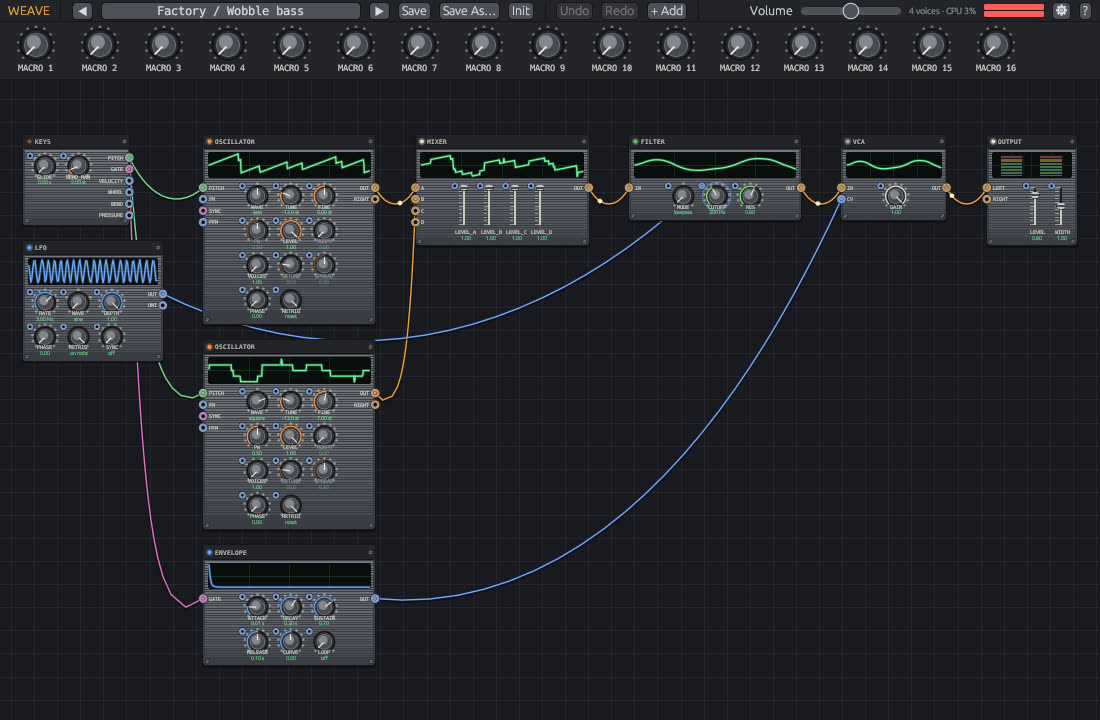This screenshot has width=1100, height=720.
Task: Click the Mixer input D port
Action: (x=415, y=222)
